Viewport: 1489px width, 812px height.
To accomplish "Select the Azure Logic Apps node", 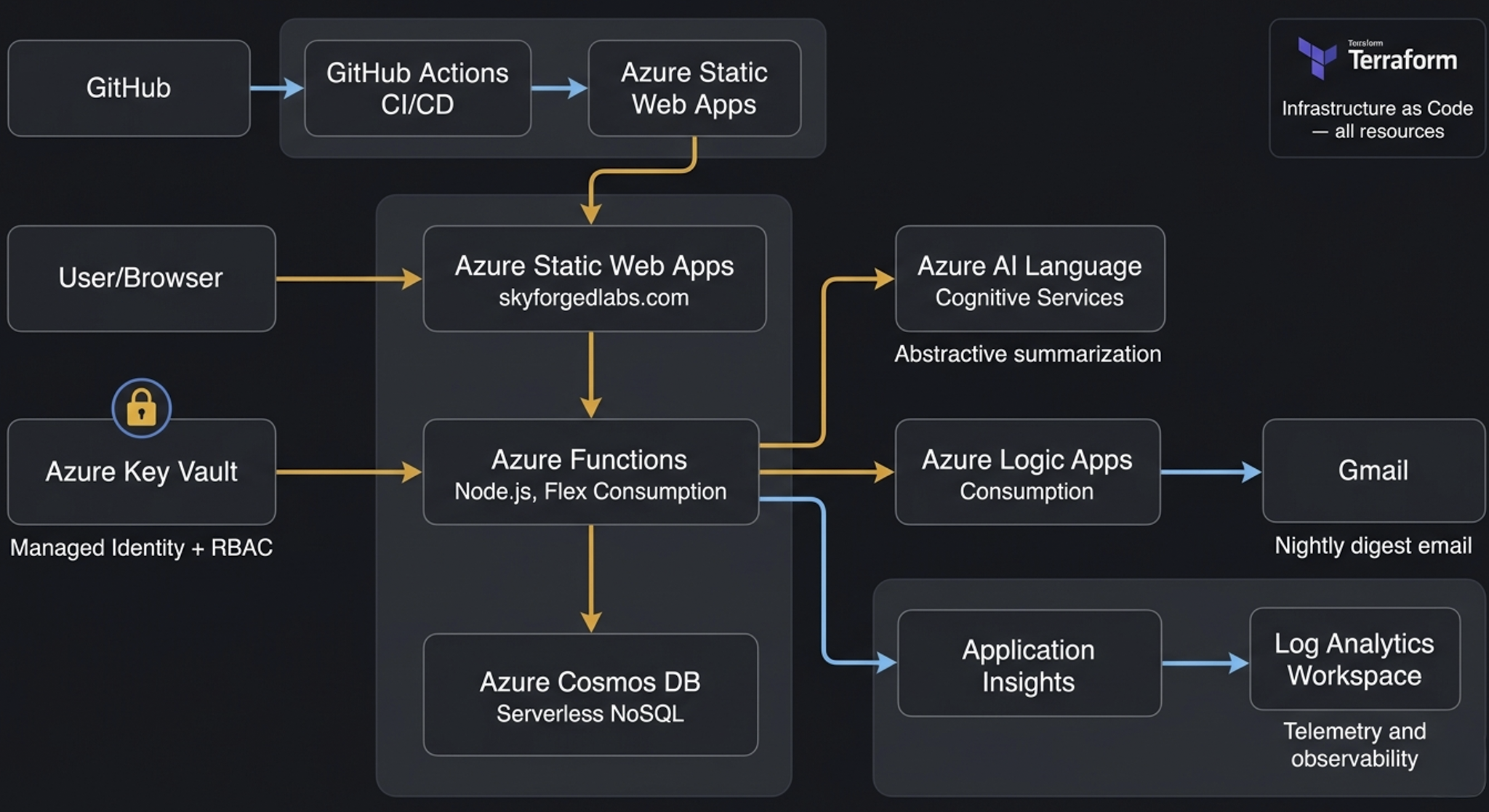I will [x=1027, y=472].
